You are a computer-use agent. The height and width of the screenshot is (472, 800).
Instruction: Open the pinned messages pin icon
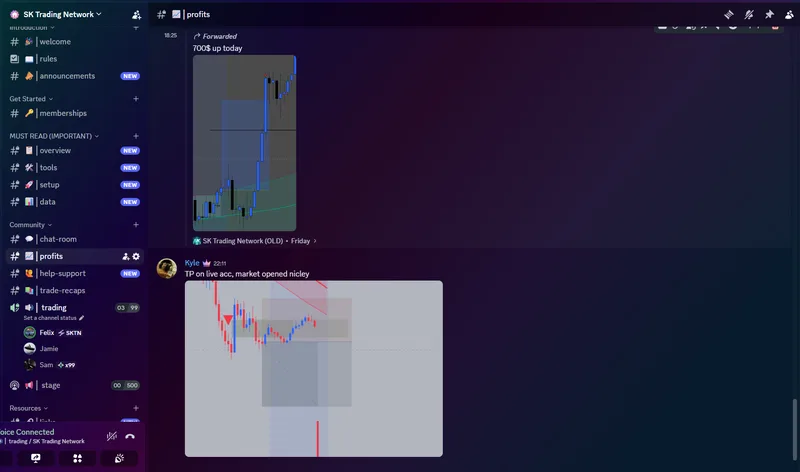pos(769,14)
